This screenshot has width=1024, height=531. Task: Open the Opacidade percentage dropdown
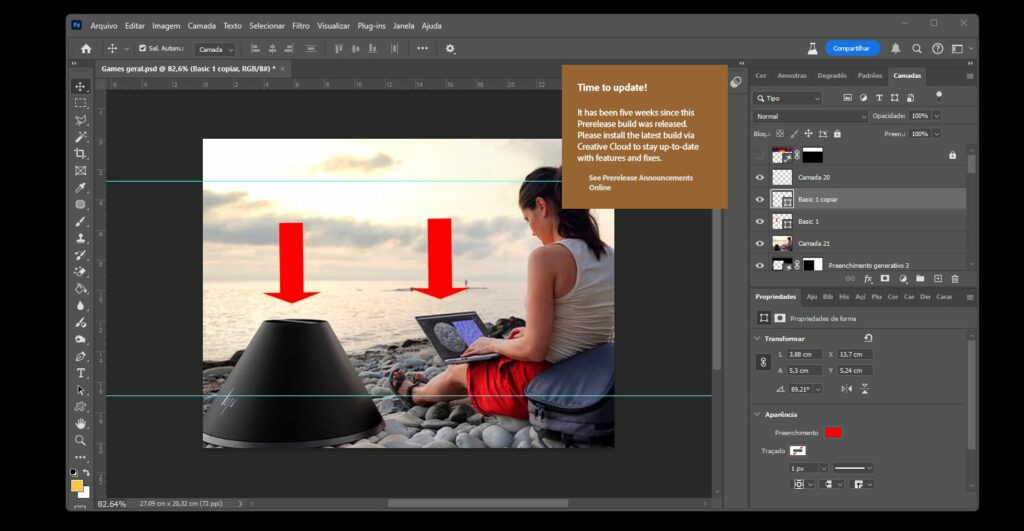937,116
